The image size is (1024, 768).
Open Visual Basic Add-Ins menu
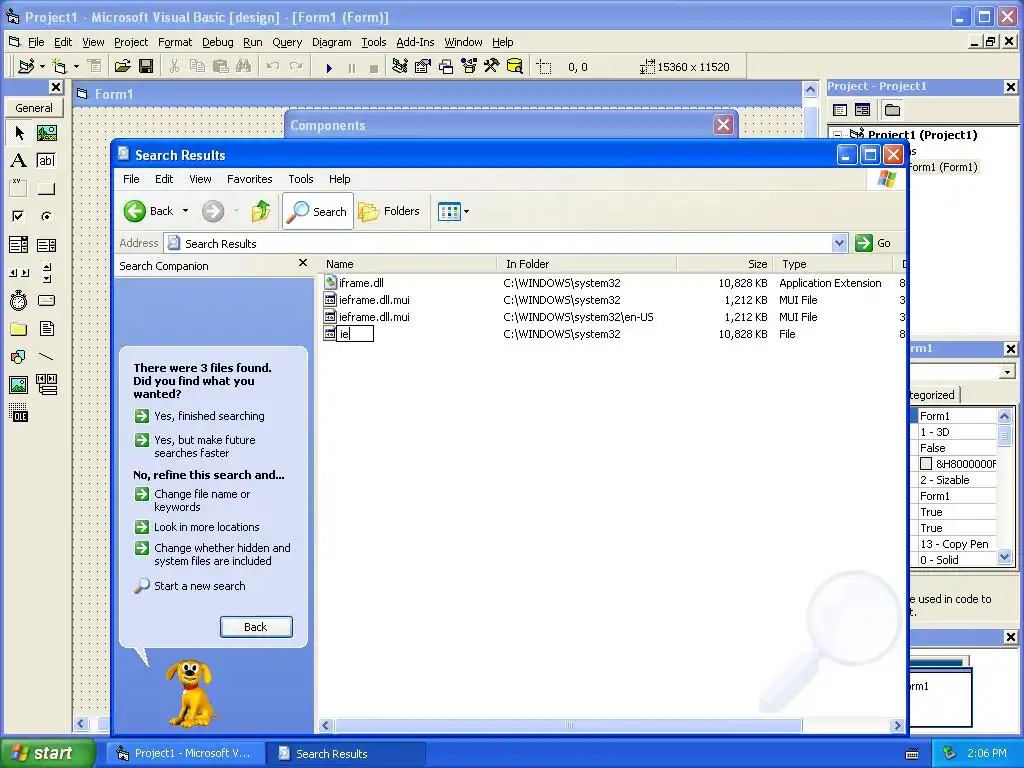pos(415,42)
